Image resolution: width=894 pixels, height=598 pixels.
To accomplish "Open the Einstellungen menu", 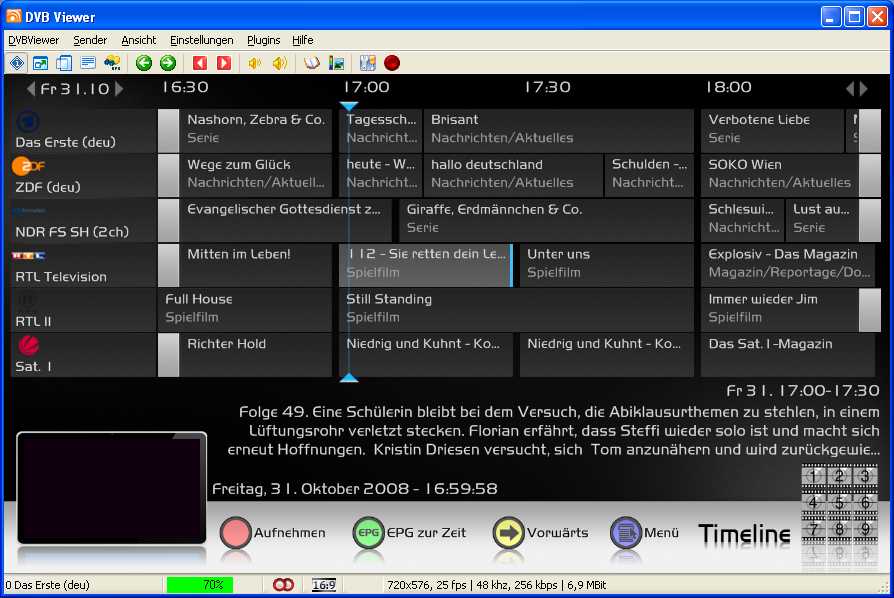I will pos(202,40).
